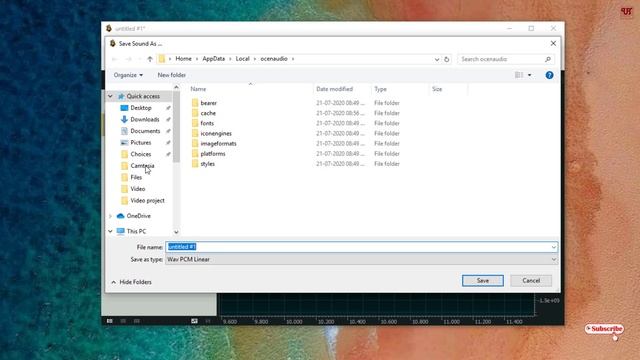Select OneDrive in sidebar
This screenshot has width=640, height=360.
click(x=138, y=216)
